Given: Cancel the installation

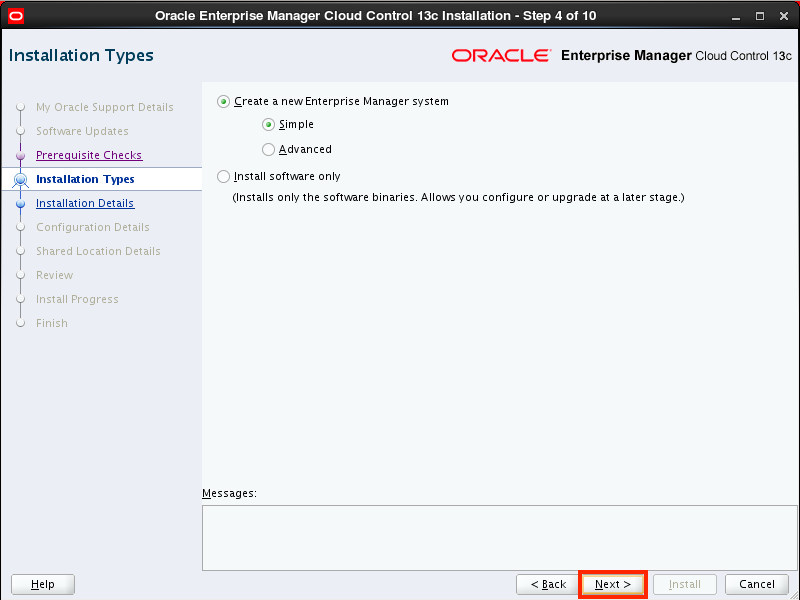Looking at the screenshot, I should pyautogui.click(x=757, y=584).
